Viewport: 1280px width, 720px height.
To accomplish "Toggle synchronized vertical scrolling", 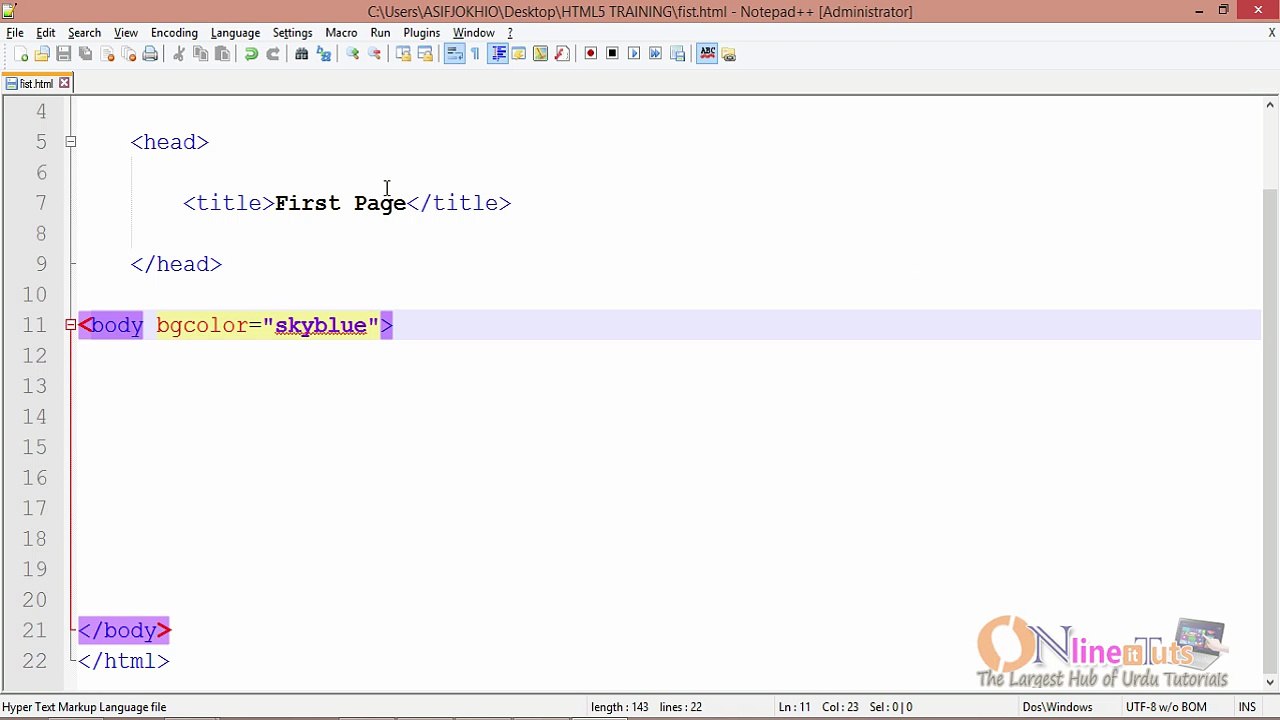I will 403,54.
